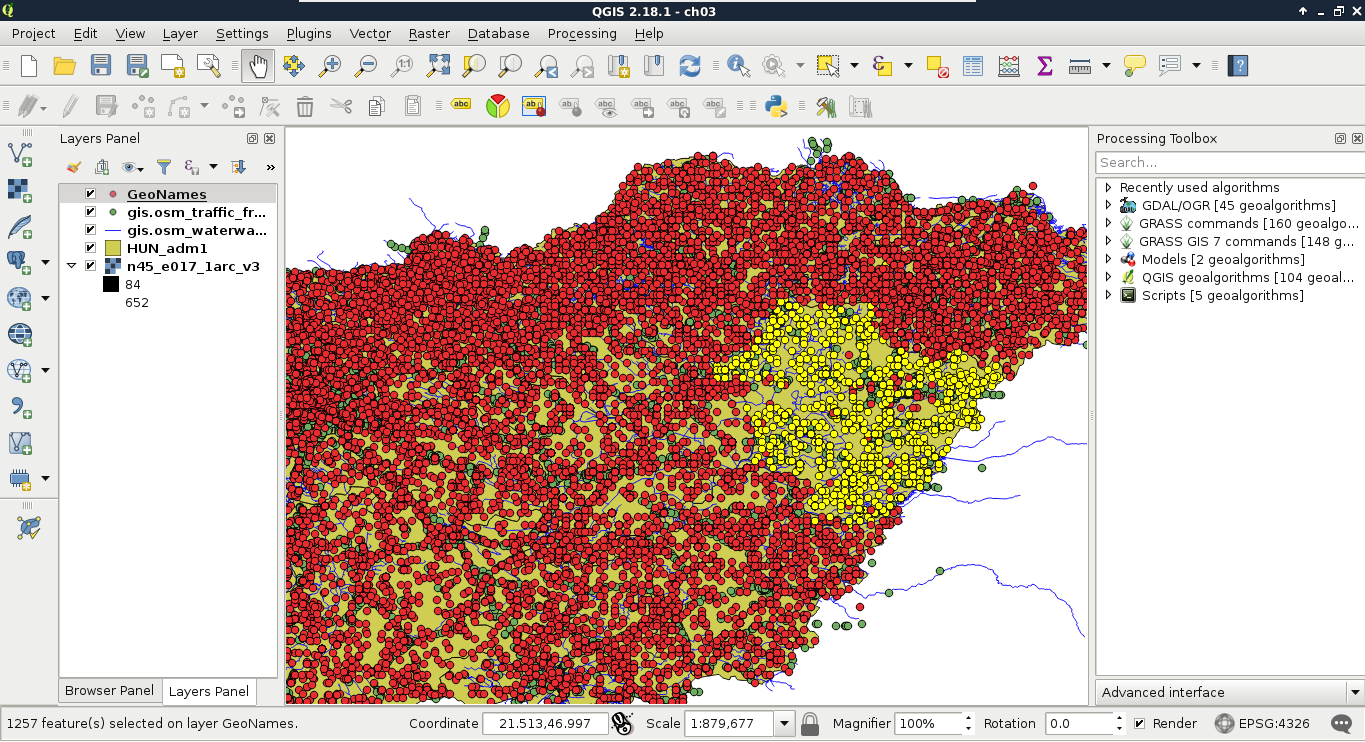This screenshot has height=742, width=1365.
Task: Expand QGIS geoalgorithms in Processing Toolbox
Action: (x=1108, y=277)
